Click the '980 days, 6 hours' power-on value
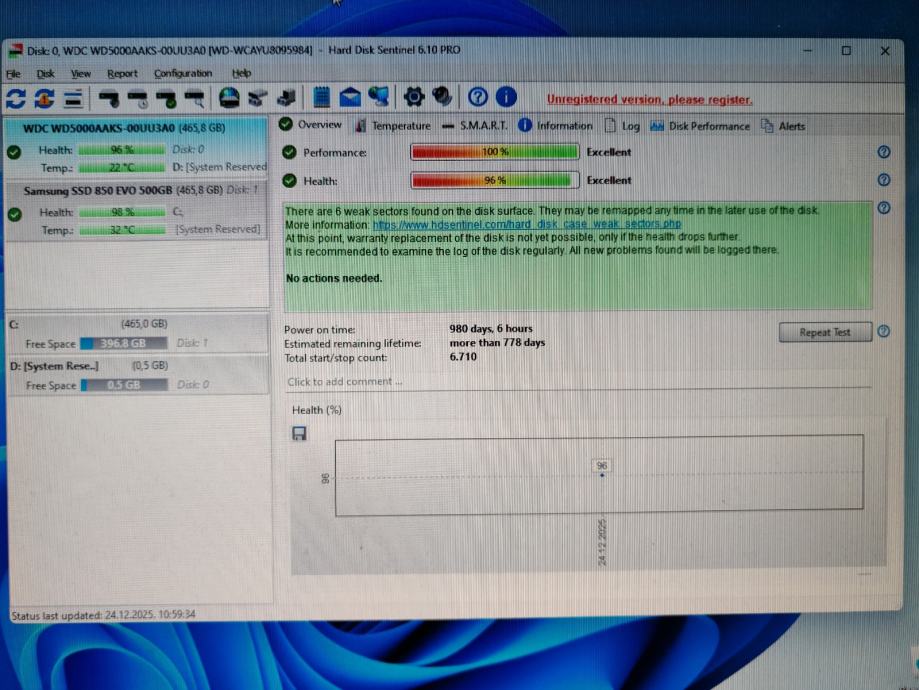Image resolution: width=919 pixels, height=690 pixels. click(491, 329)
